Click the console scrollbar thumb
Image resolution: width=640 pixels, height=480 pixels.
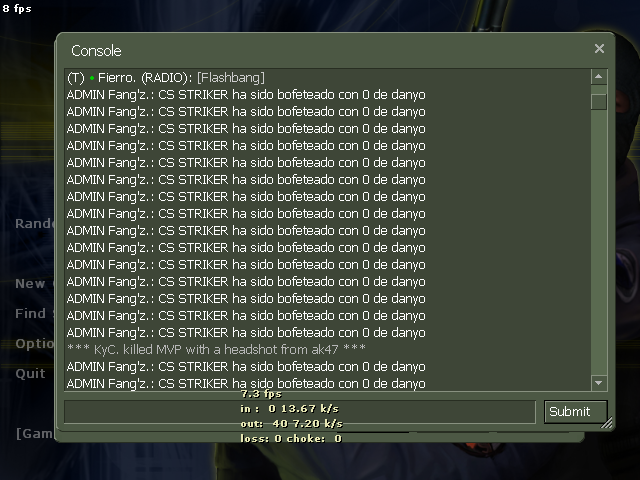click(598, 102)
